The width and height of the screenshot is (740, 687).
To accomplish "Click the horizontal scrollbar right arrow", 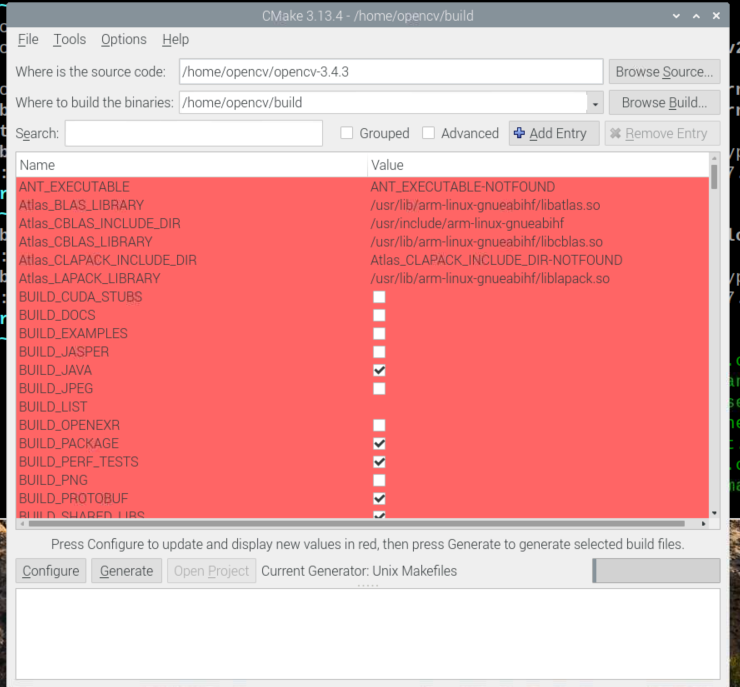I will [703, 524].
